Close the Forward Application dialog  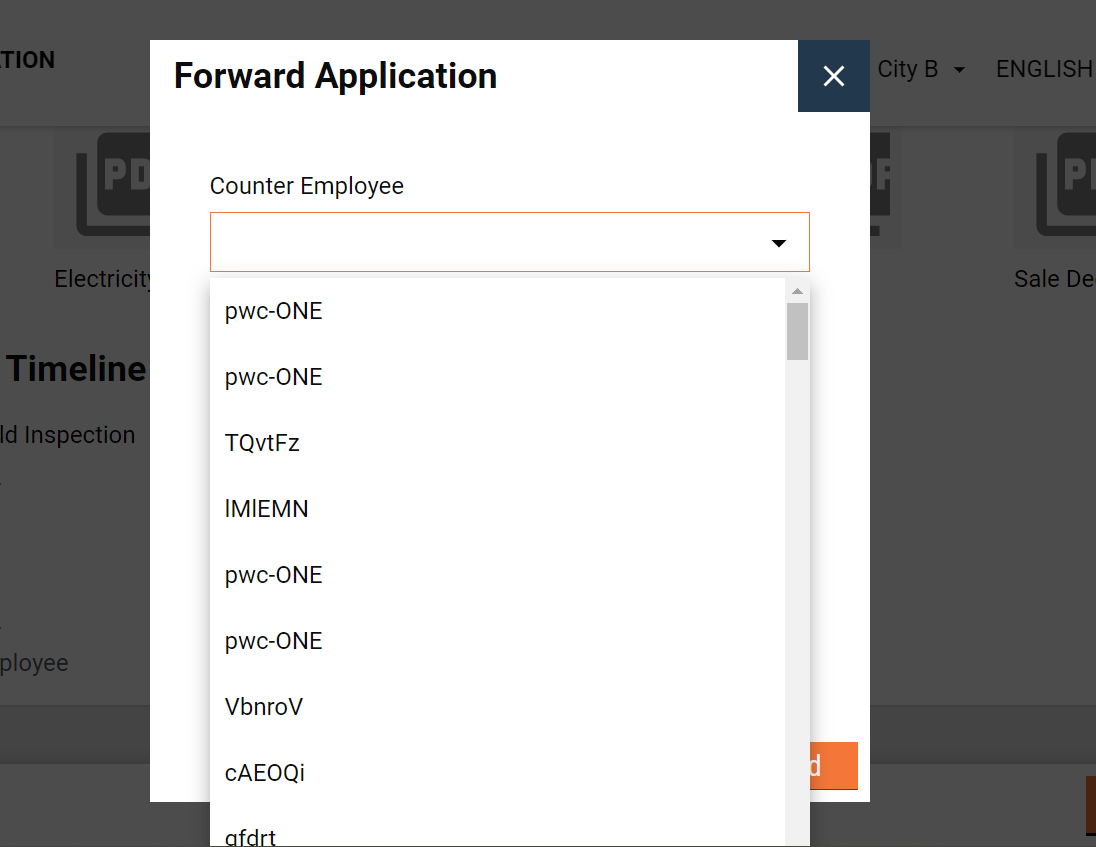point(833,76)
